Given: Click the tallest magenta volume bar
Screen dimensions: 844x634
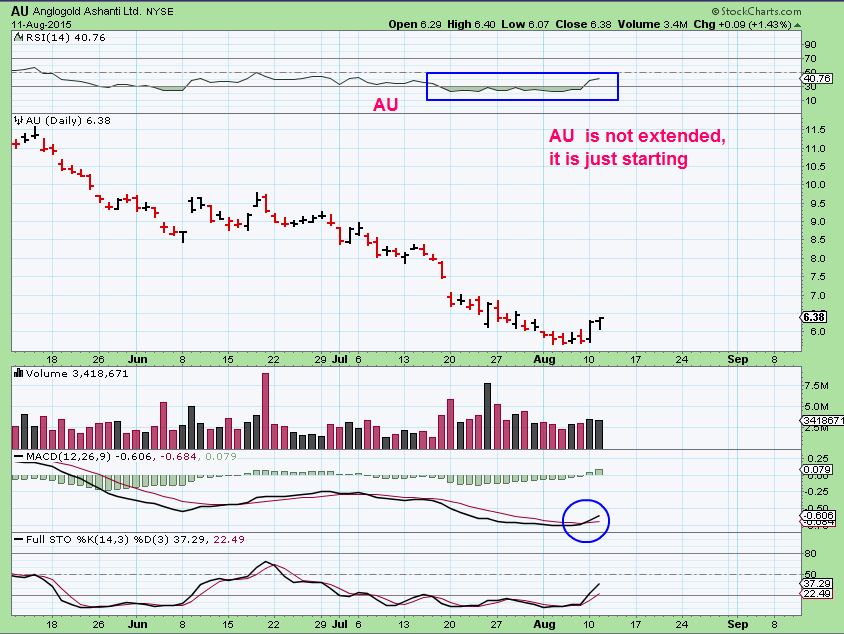Looking at the screenshot, I should click(x=265, y=411).
